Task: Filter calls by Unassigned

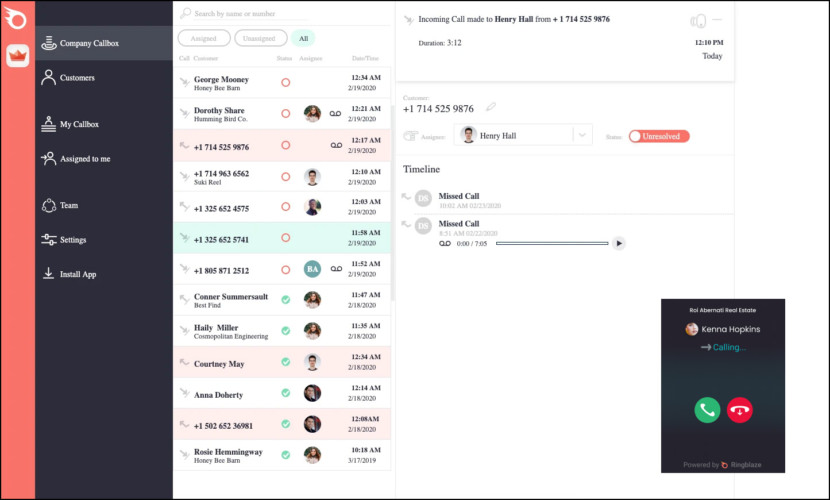Action: pos(259,38)
